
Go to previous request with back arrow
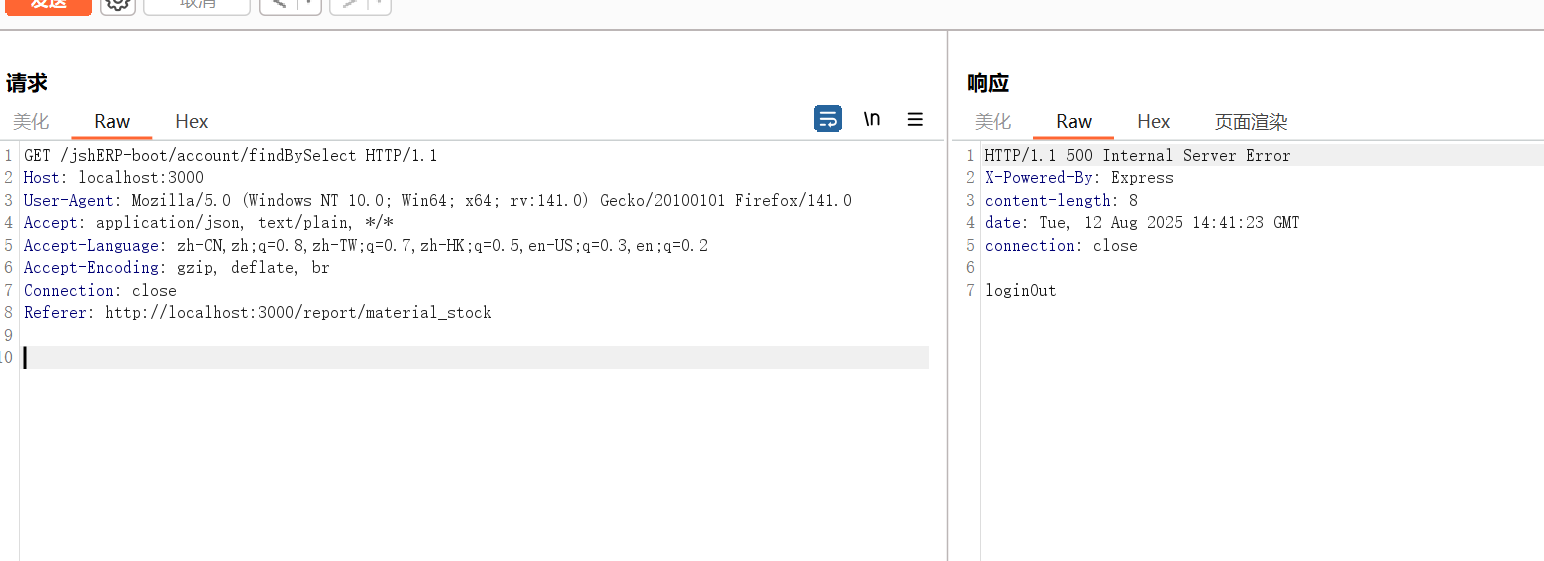[x=279, y=5]
